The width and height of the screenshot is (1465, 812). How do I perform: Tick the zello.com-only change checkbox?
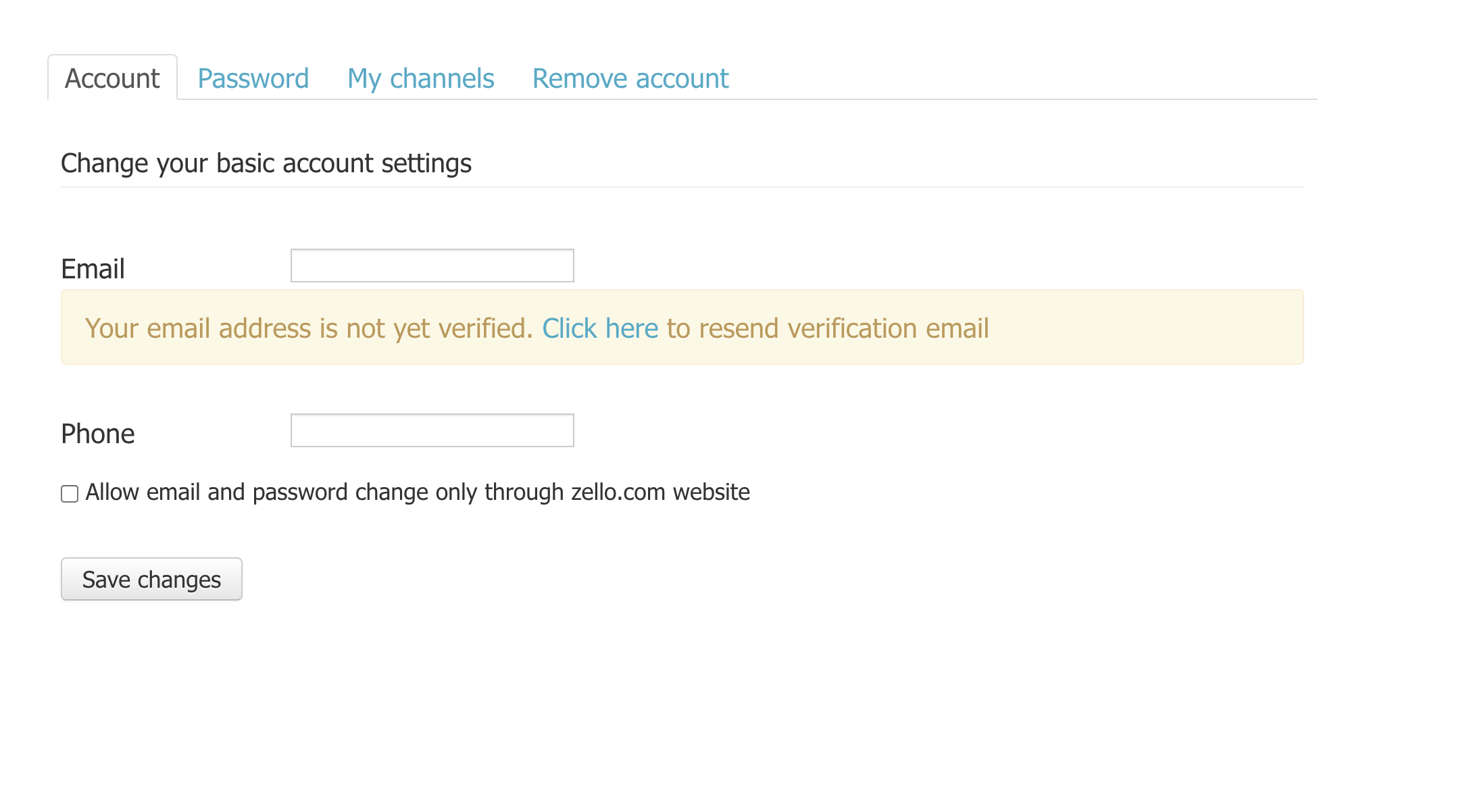point(70,494)
